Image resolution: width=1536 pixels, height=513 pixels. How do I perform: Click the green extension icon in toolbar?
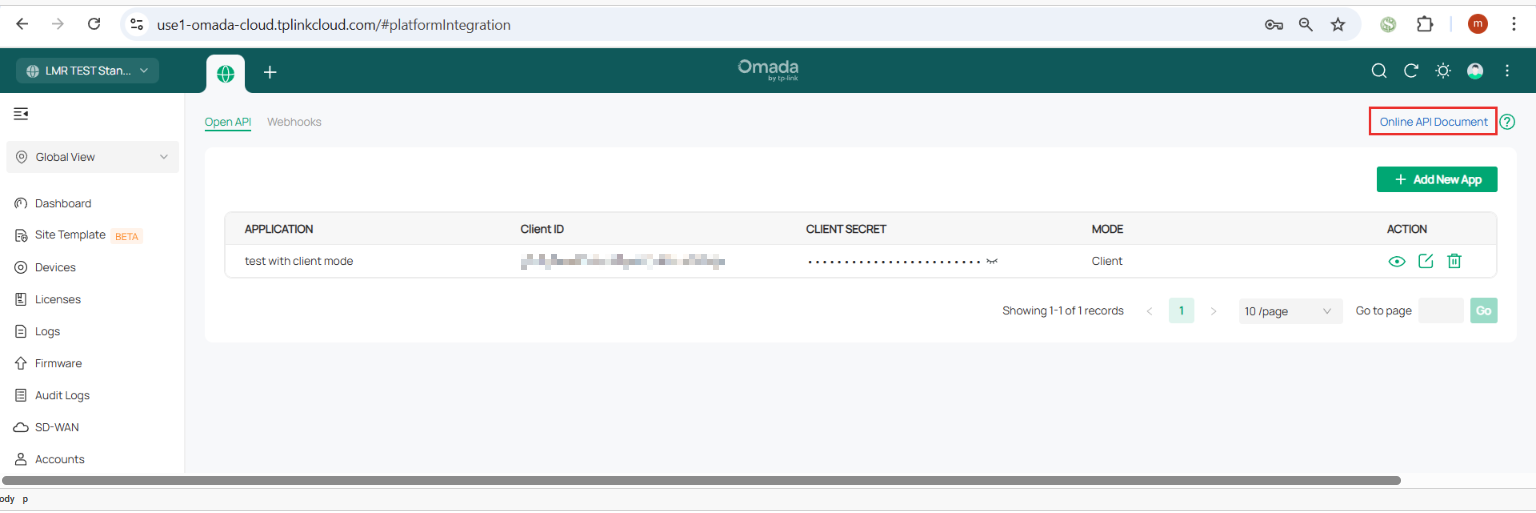pyautogui.click(x=1388, y=24)
